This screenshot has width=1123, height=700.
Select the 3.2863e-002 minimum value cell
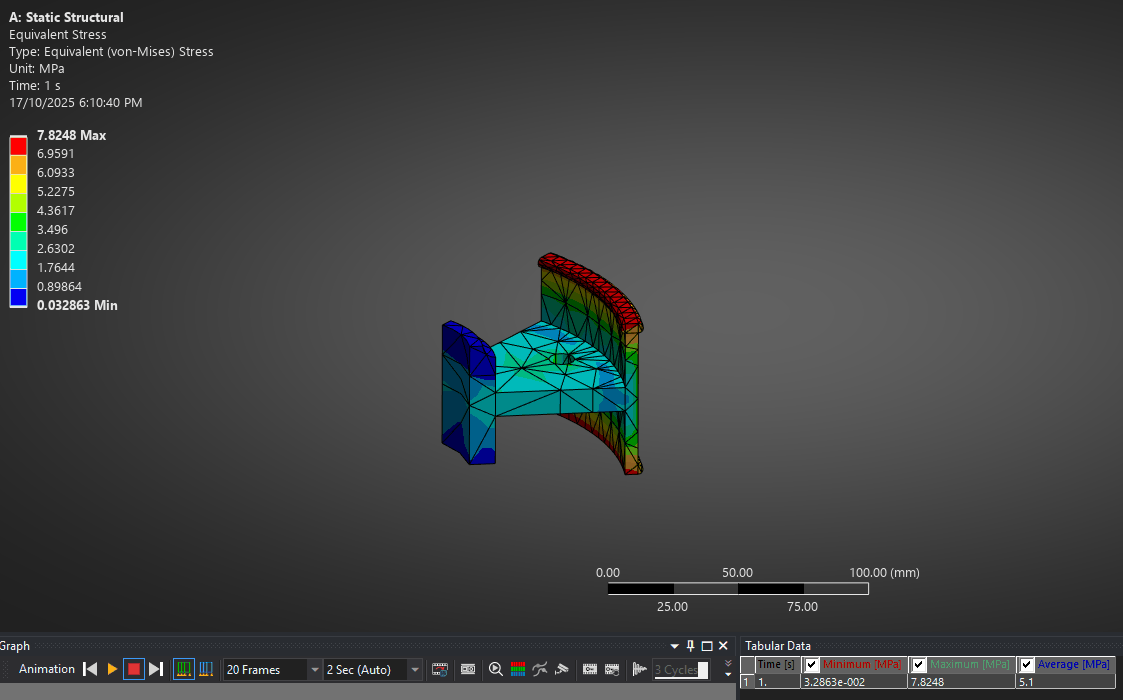pos(854,682)
